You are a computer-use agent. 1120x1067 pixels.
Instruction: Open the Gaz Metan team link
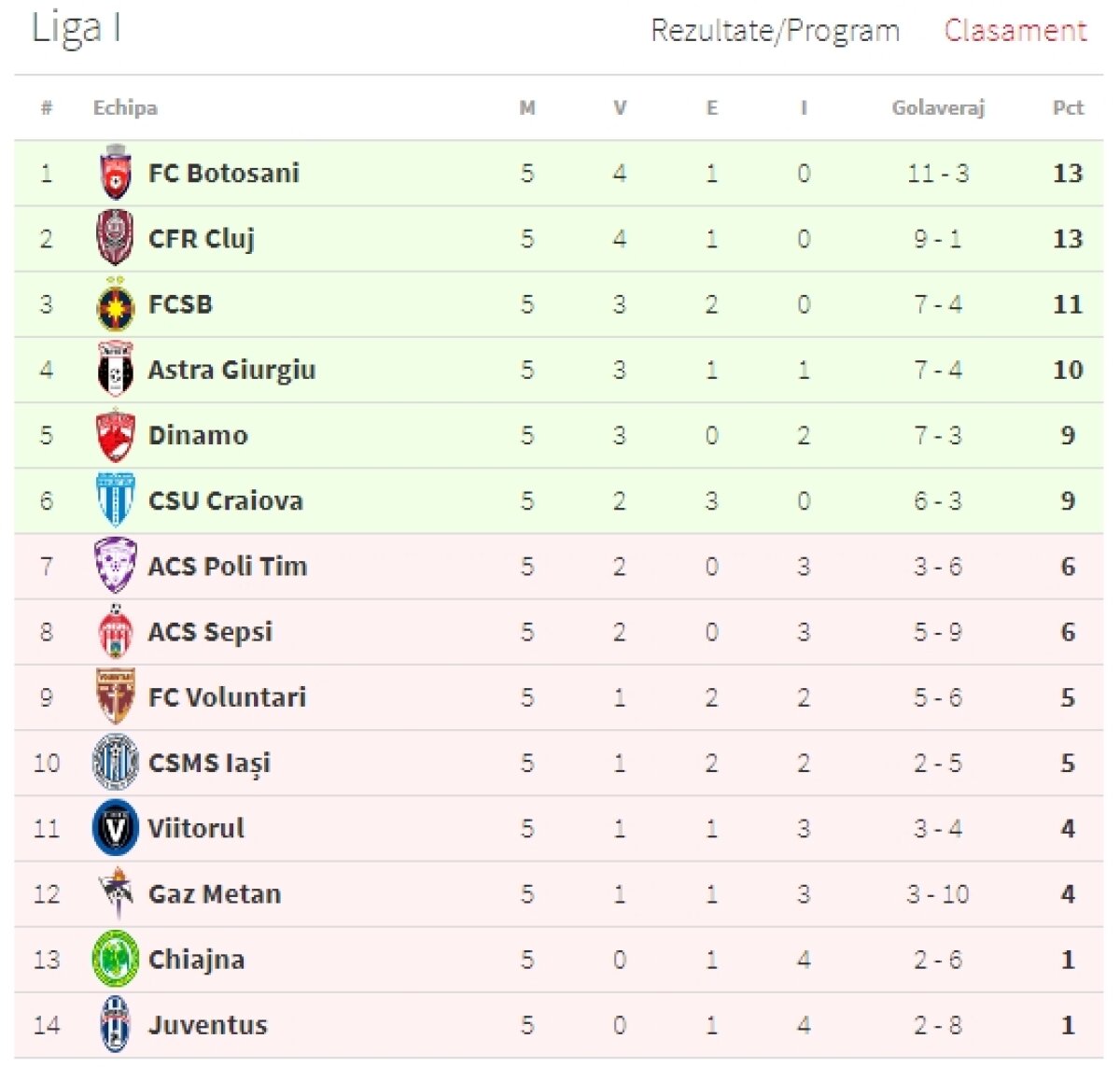(x=215, y=894)
